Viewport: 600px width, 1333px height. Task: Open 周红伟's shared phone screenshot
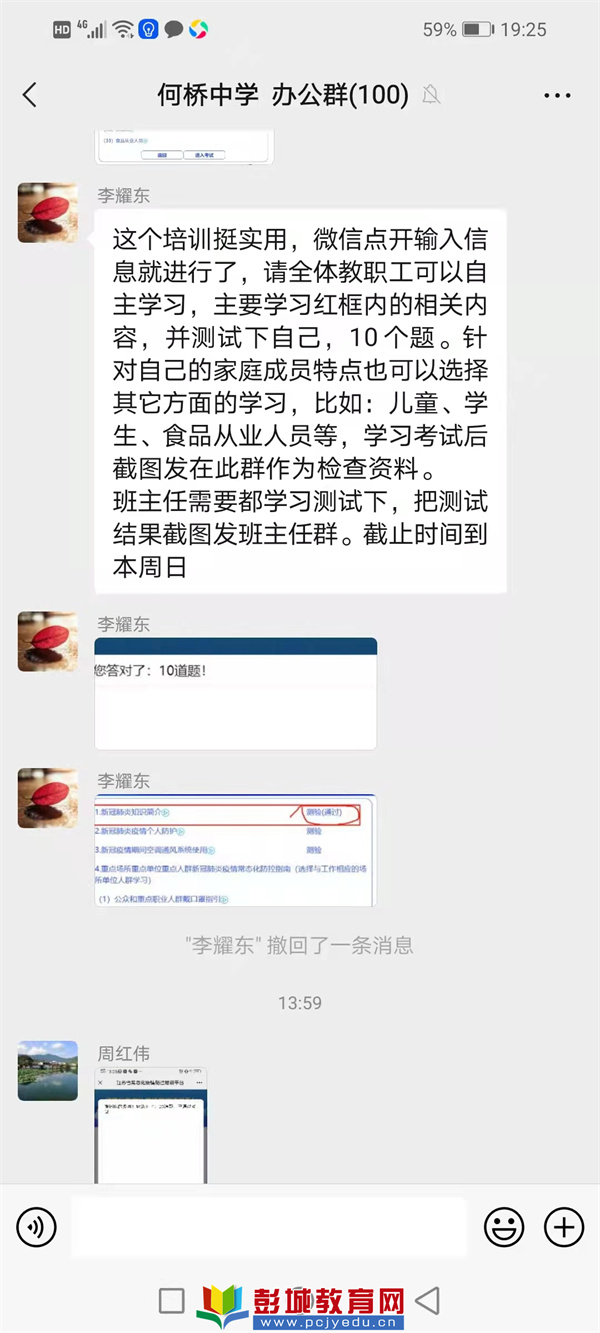[x=152, y=1126]
